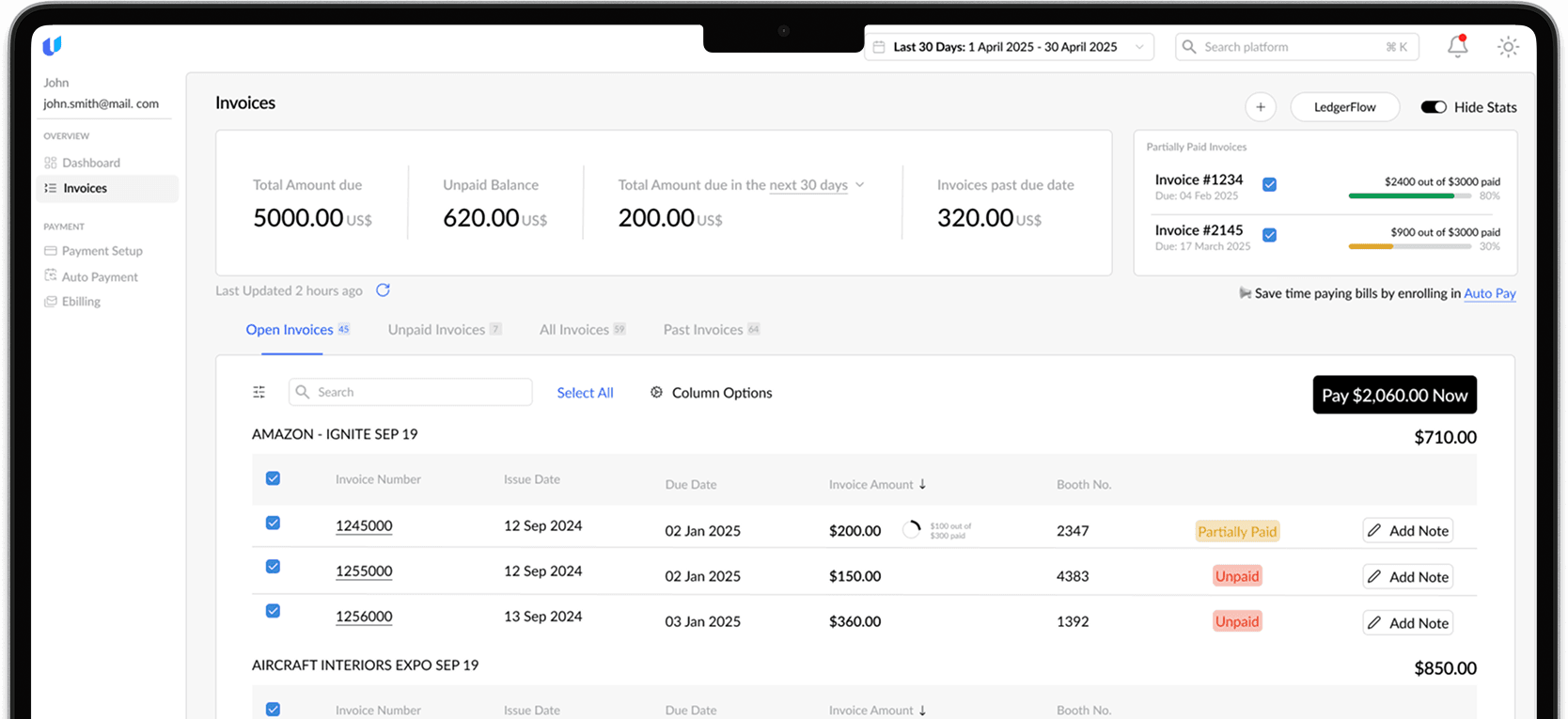Image resolution: width=1568 pixels, height=719 pixels.
Task: Click the plus icon next to LedgerFlow
Action: click(x=1260, y=107)
